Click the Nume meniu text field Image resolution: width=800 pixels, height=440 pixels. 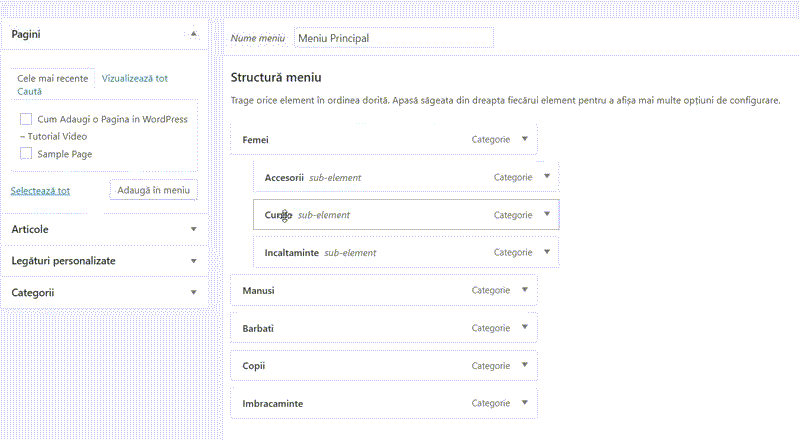[393, 38]
